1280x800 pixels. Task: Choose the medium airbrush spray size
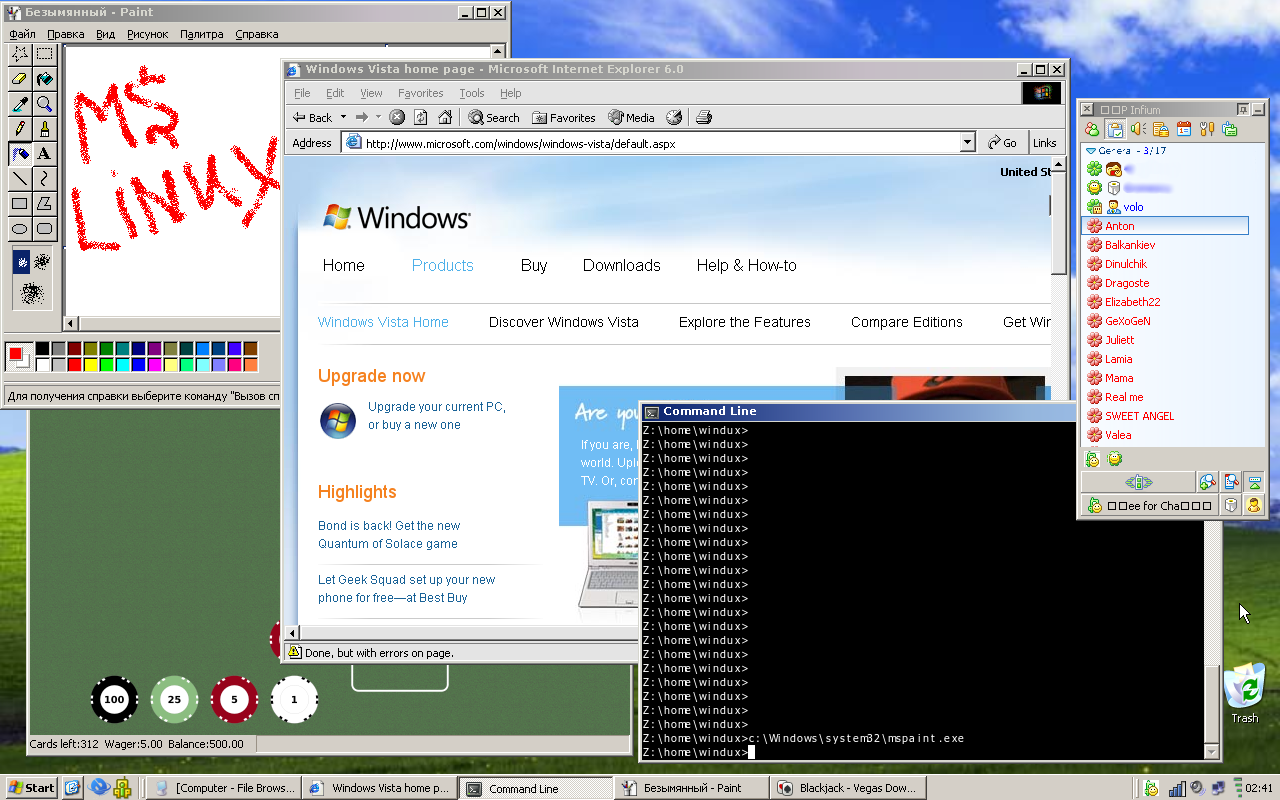(43, 262)
